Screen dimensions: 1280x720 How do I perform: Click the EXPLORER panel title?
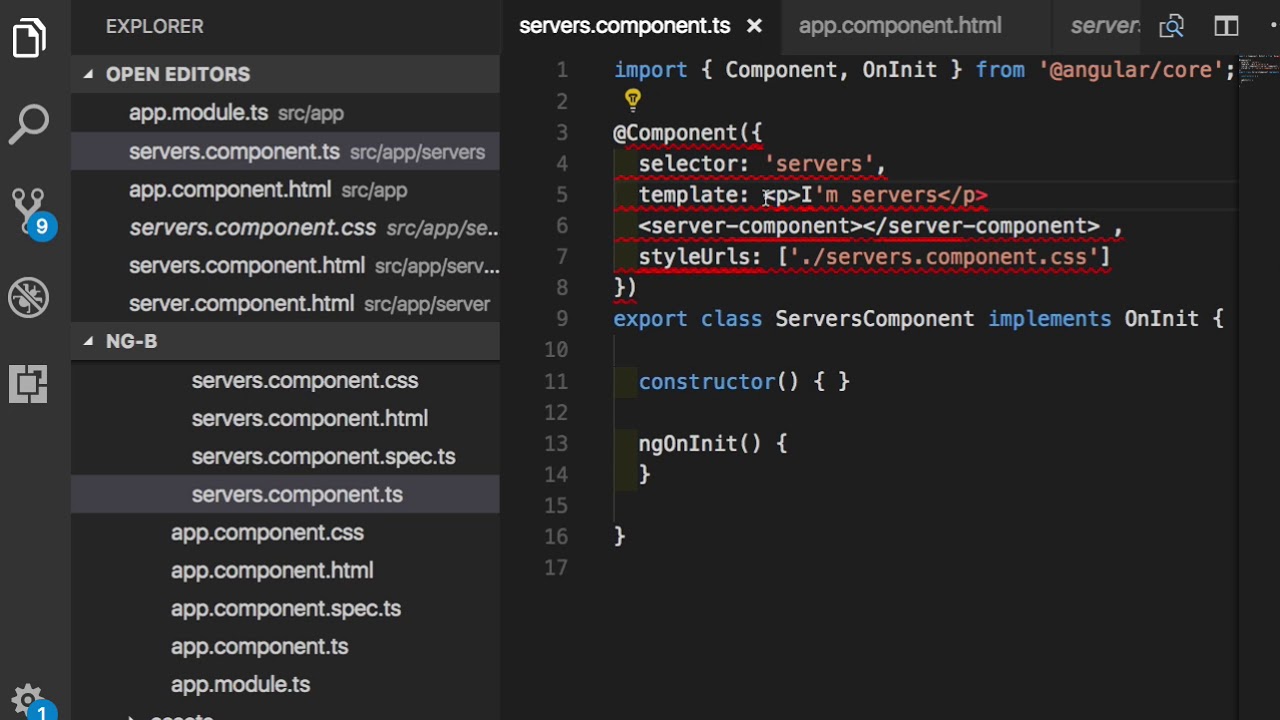point(154,26)
